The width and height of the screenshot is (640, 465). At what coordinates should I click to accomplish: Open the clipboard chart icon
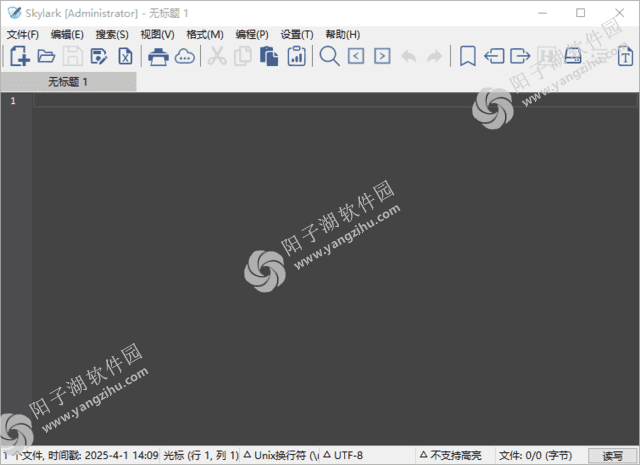pos(296,56)
